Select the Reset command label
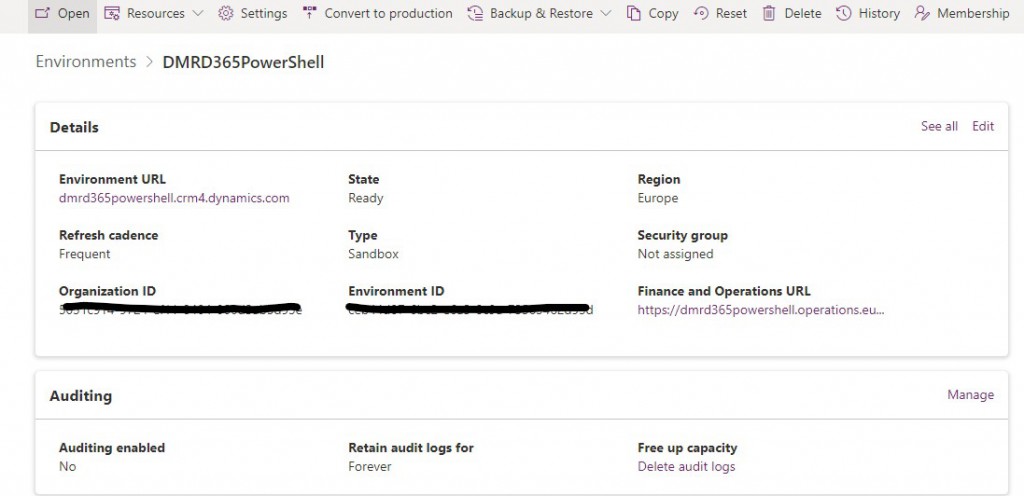Screen dimensions: 1024x496 click(731, 13)
